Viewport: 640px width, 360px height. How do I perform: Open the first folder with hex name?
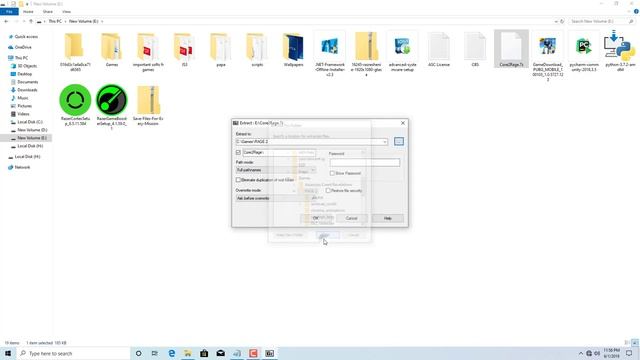75,52
